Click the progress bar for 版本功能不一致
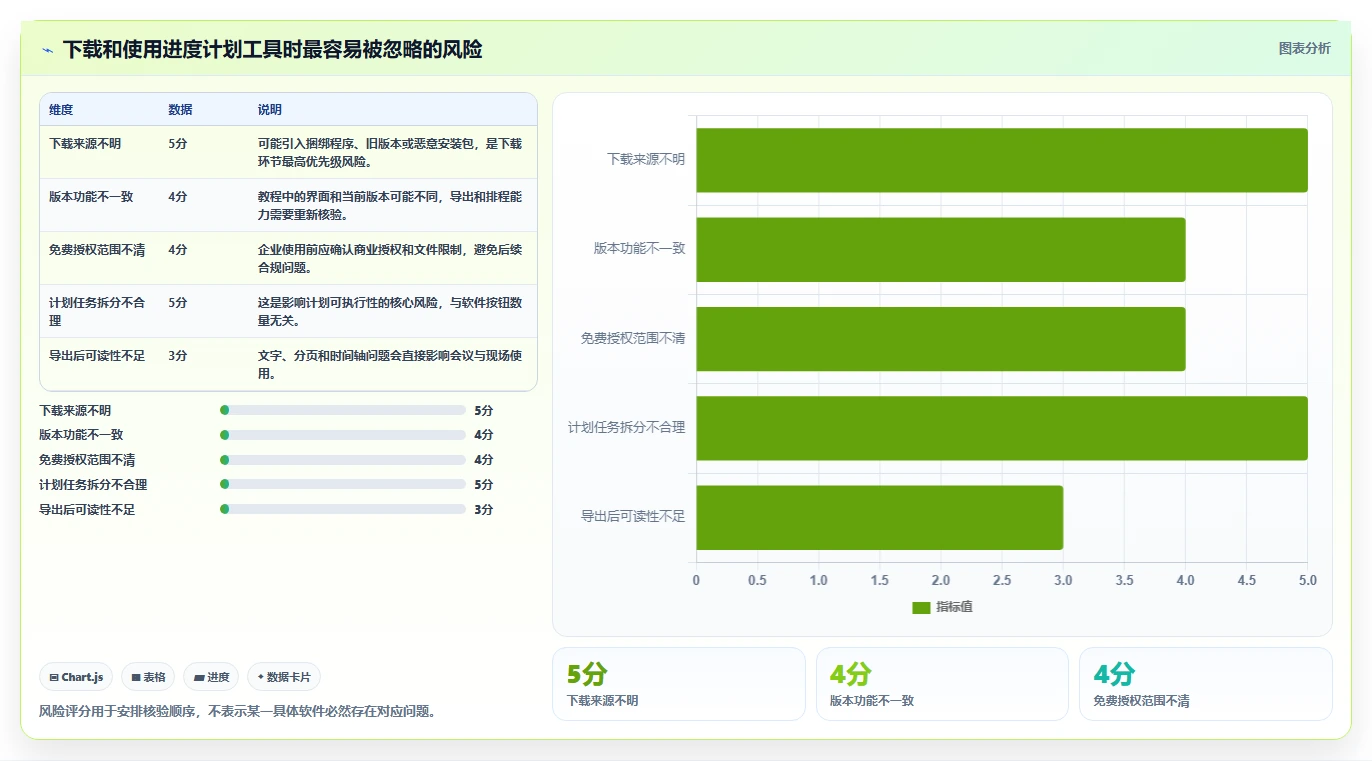 click(x=343, y=435)
